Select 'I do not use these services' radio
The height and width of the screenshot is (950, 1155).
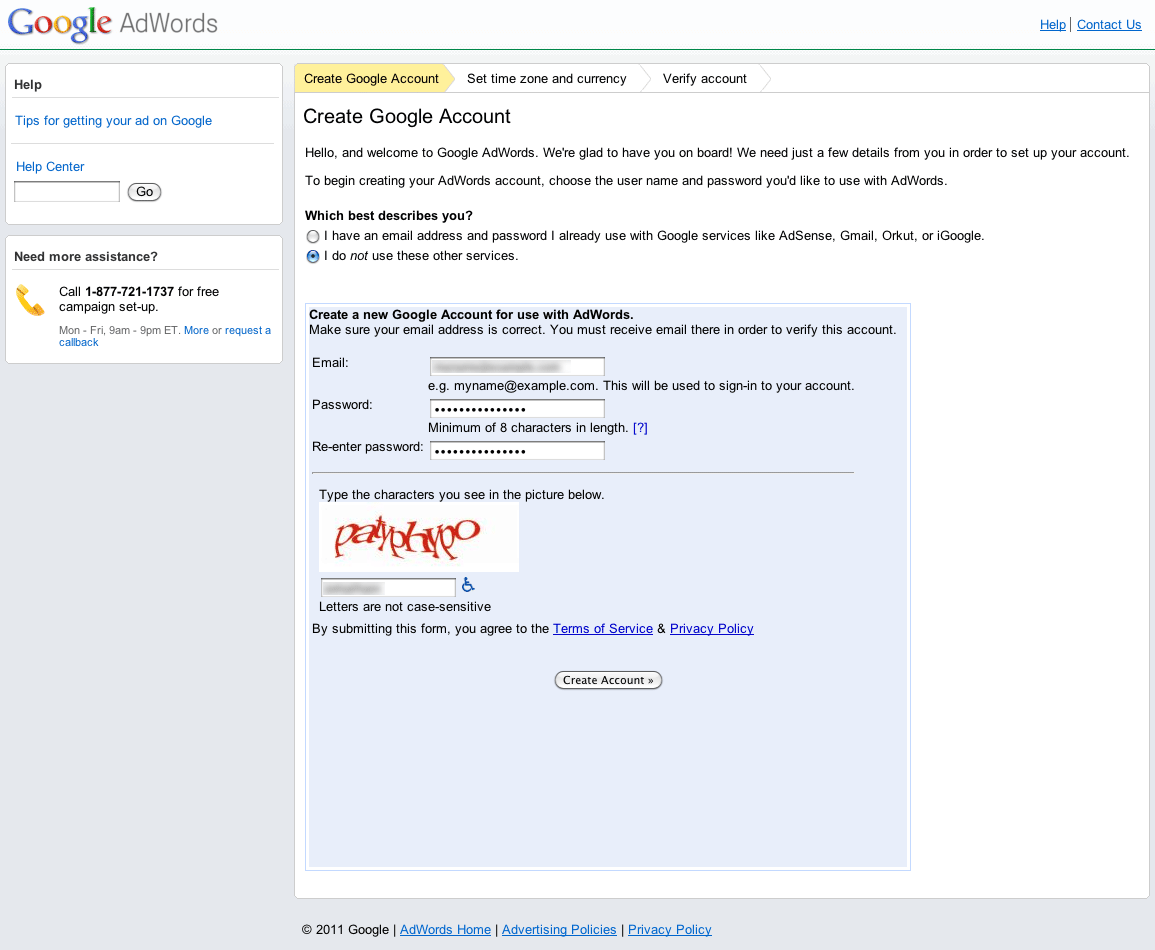pyautogui.click(x=313, y=256)
